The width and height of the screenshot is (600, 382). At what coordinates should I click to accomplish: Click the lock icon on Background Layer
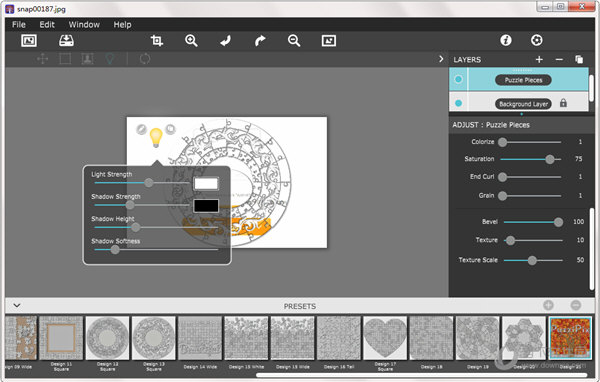point(563,103)
